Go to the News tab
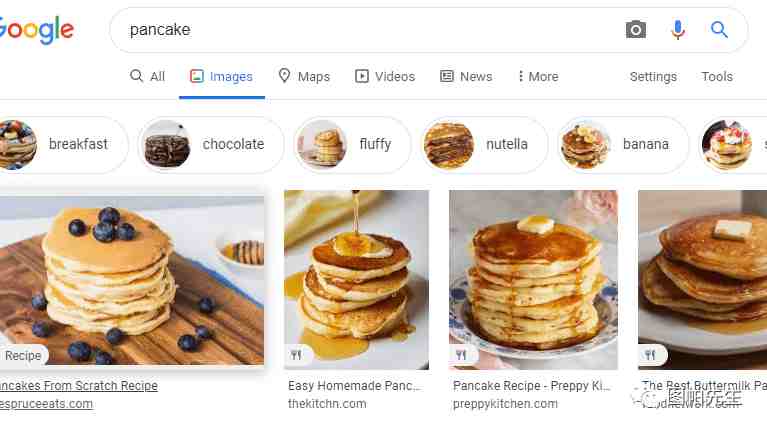This screenshot has height=430, width=767. pos(466,76)
